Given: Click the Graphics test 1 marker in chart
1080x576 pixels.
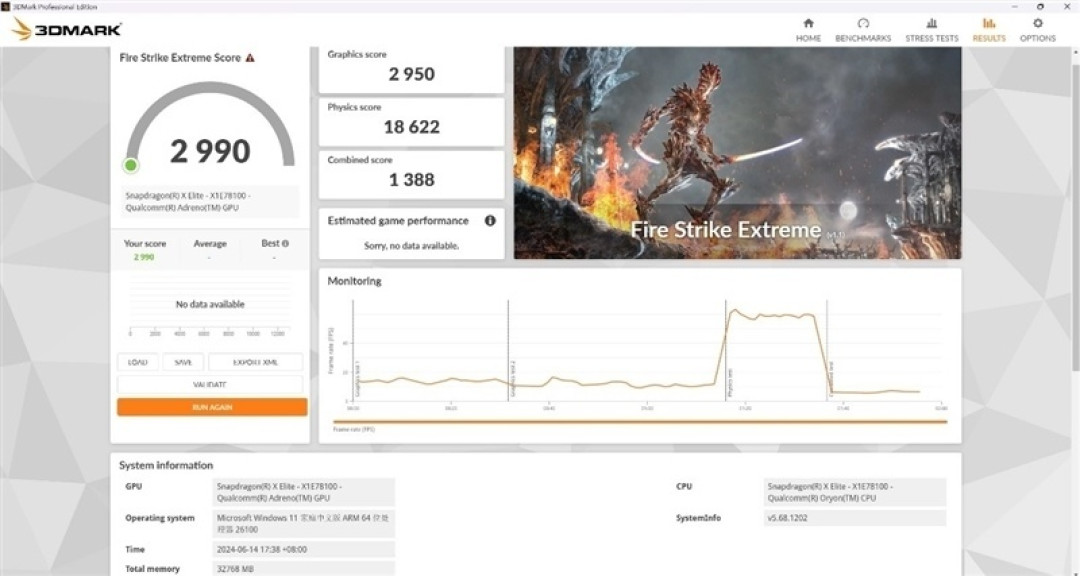Looking at the screenshot, I should tap(357, 379).
